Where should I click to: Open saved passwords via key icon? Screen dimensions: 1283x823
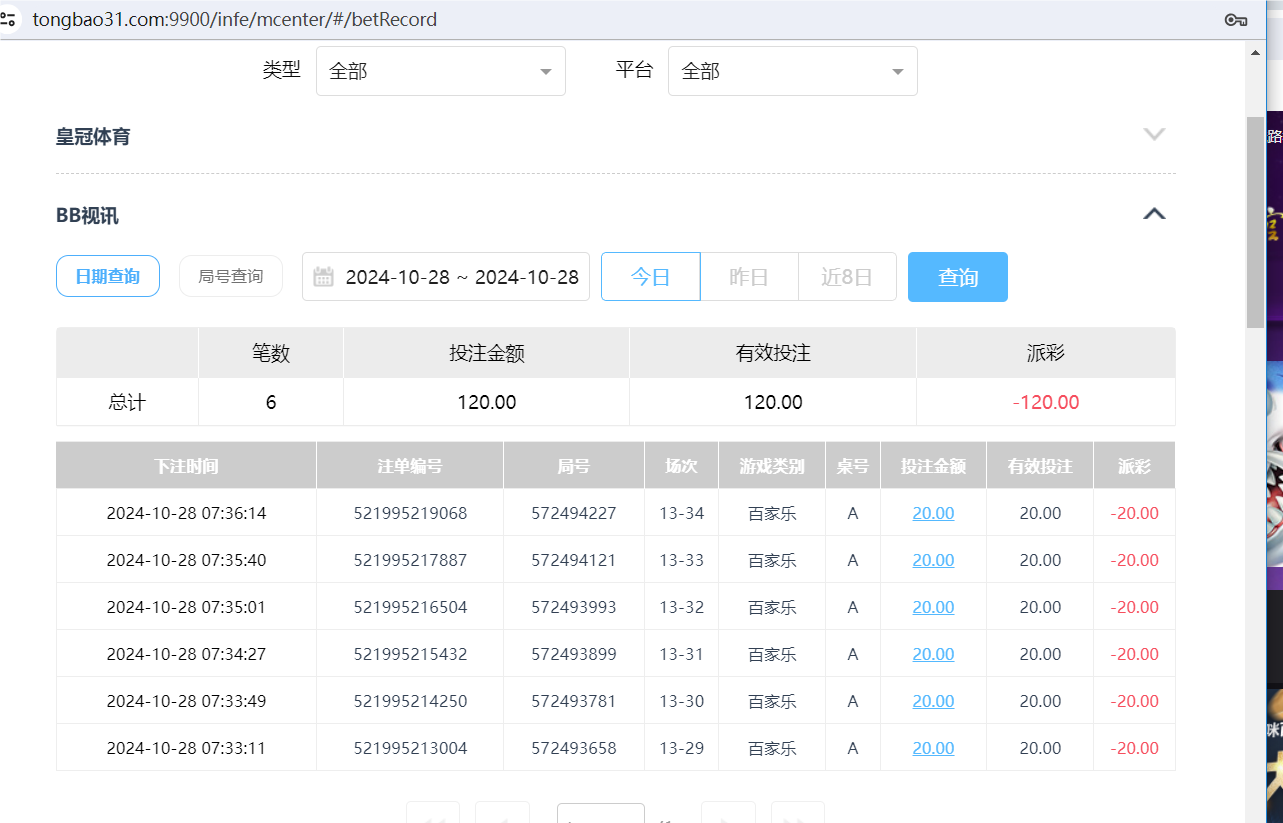(1235, 19)
